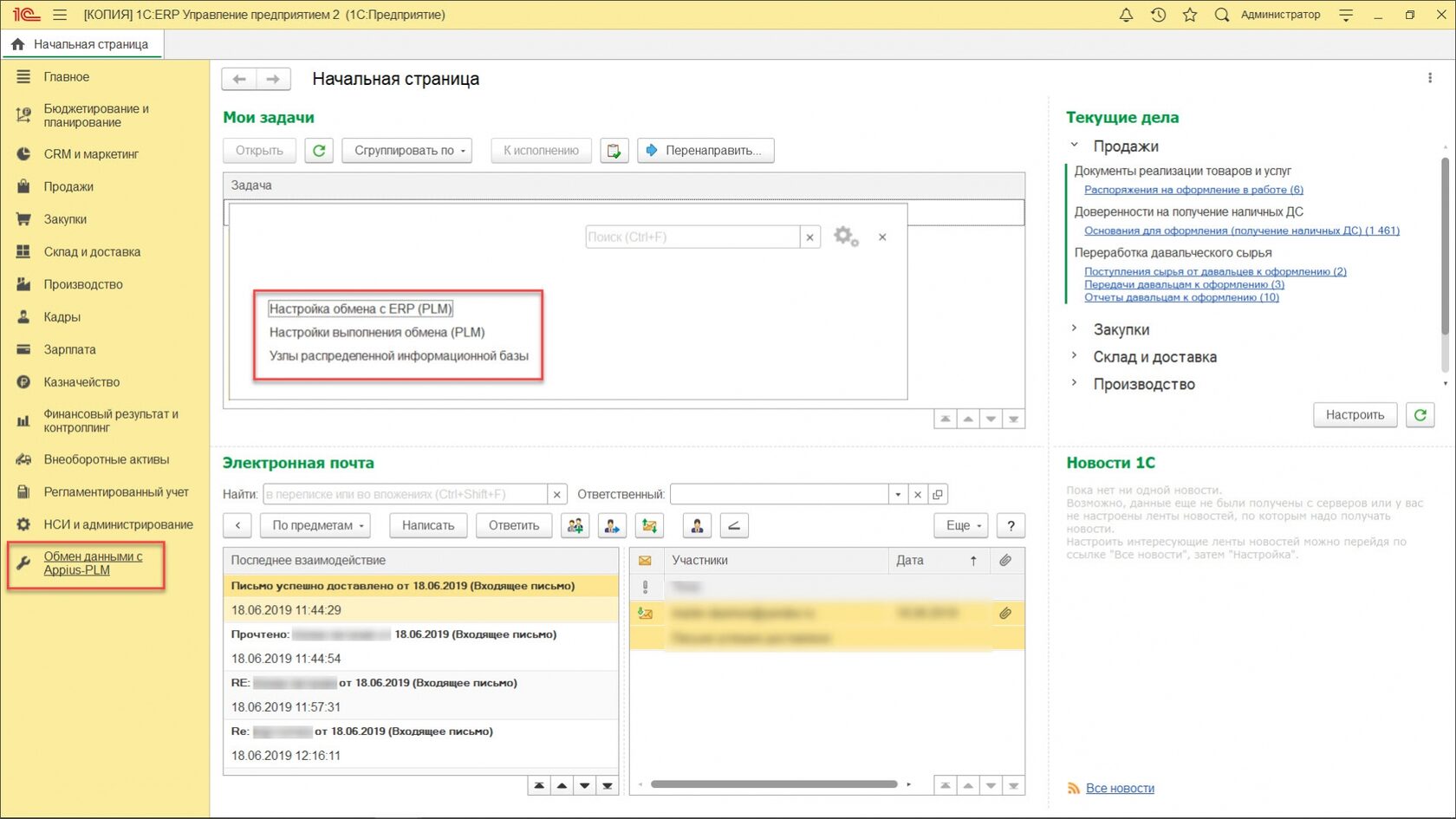Click the email list horizontal scrollbar
This screenshot has height=819, width=1456.
774,784
